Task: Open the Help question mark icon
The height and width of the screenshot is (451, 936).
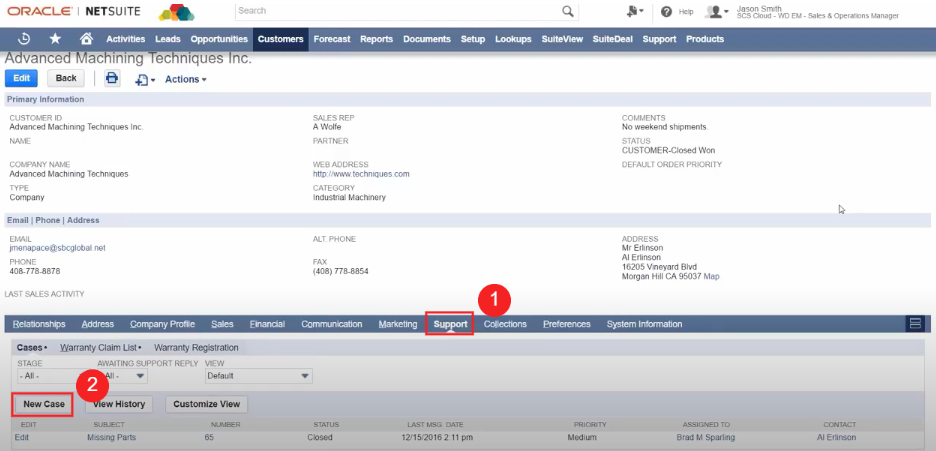Action: pyautogui.click(x=667, y=11)
